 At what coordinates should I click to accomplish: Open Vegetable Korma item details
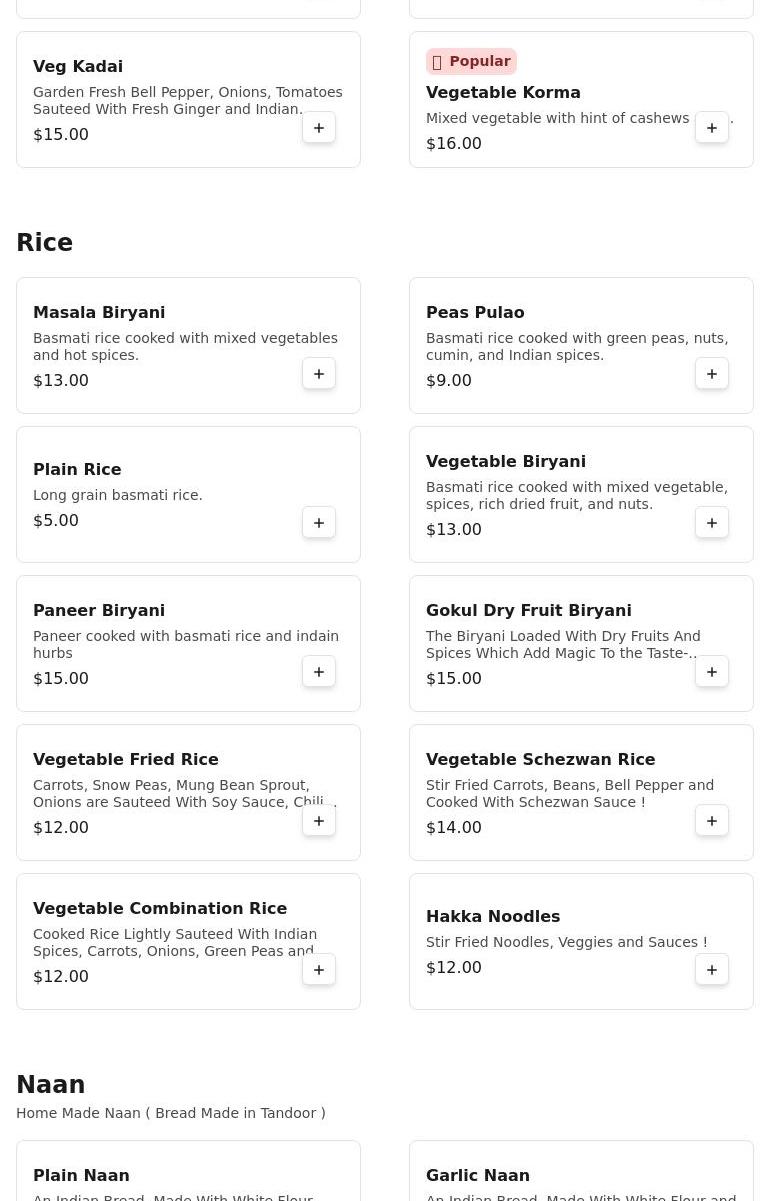pyautogui.click(x=503, y=92)
